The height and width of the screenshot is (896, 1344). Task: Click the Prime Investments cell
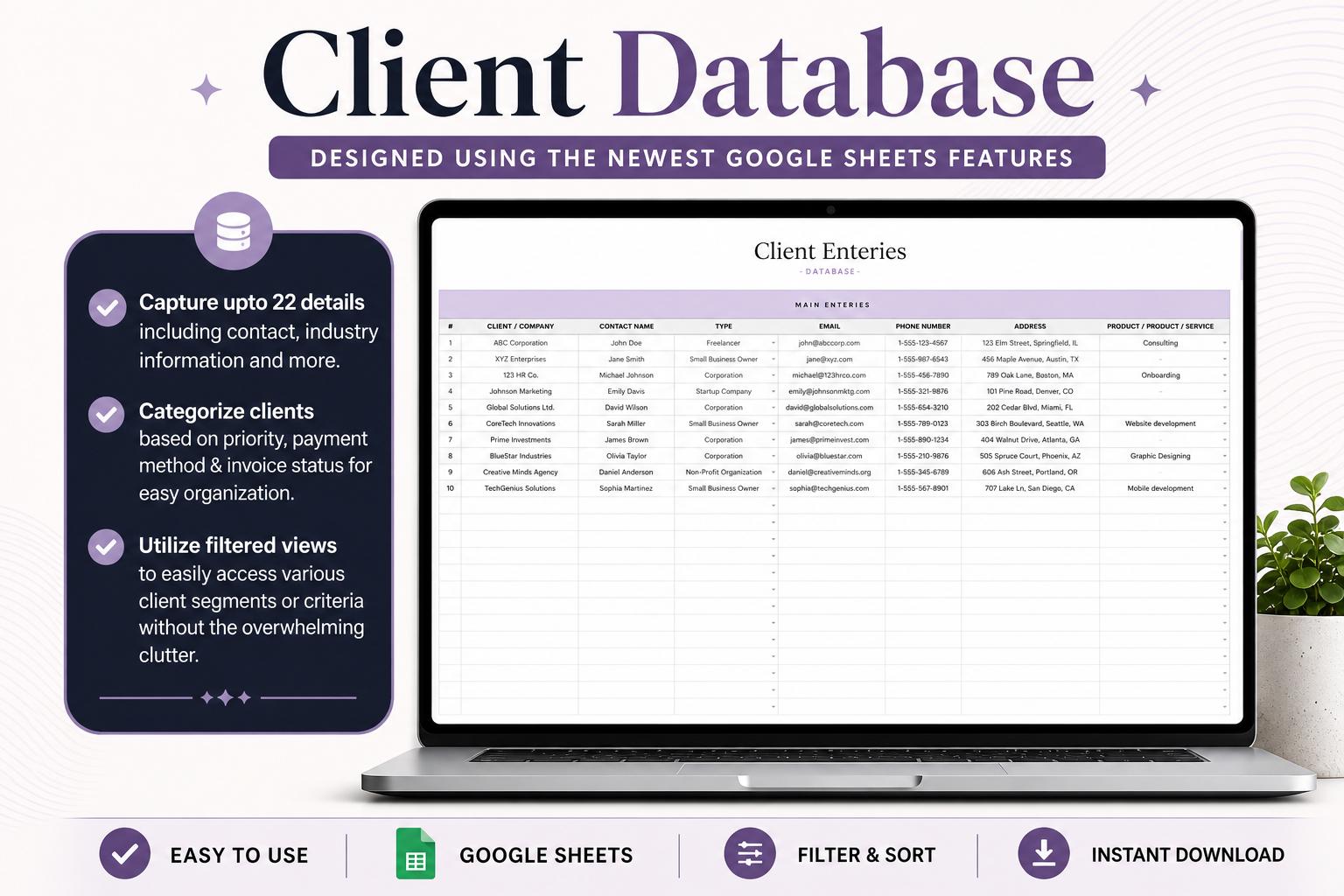click(x=521, y=440)
